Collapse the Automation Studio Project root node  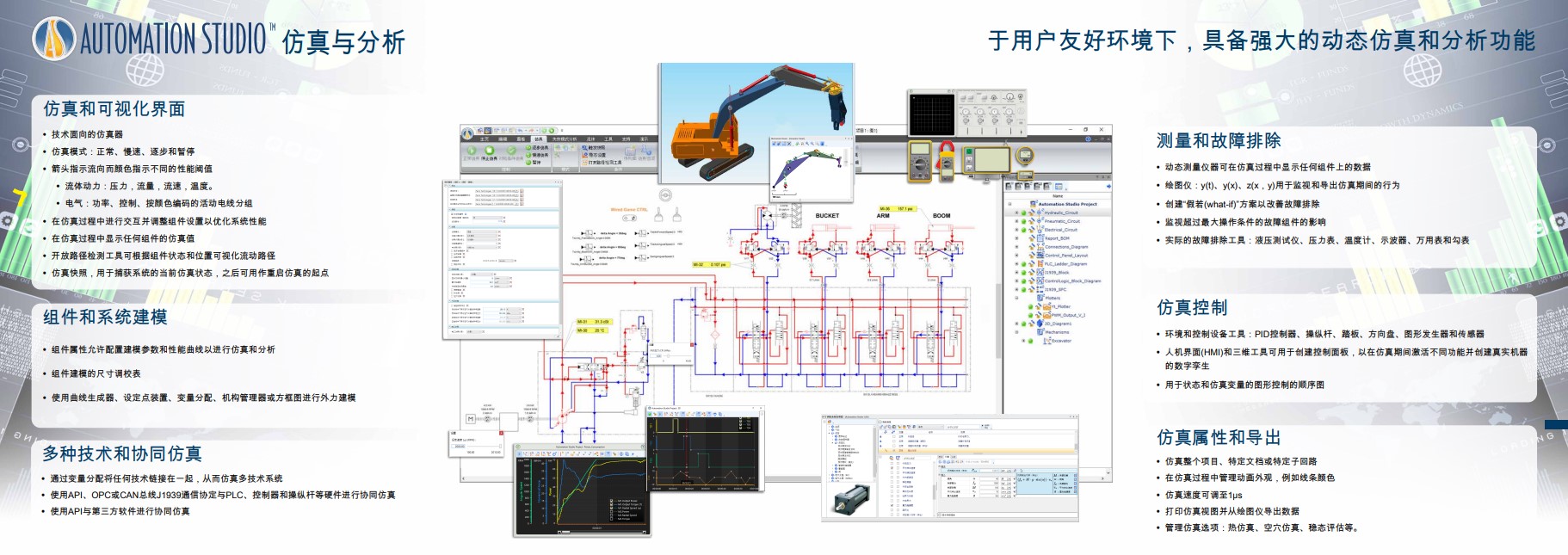point(1009,204)
